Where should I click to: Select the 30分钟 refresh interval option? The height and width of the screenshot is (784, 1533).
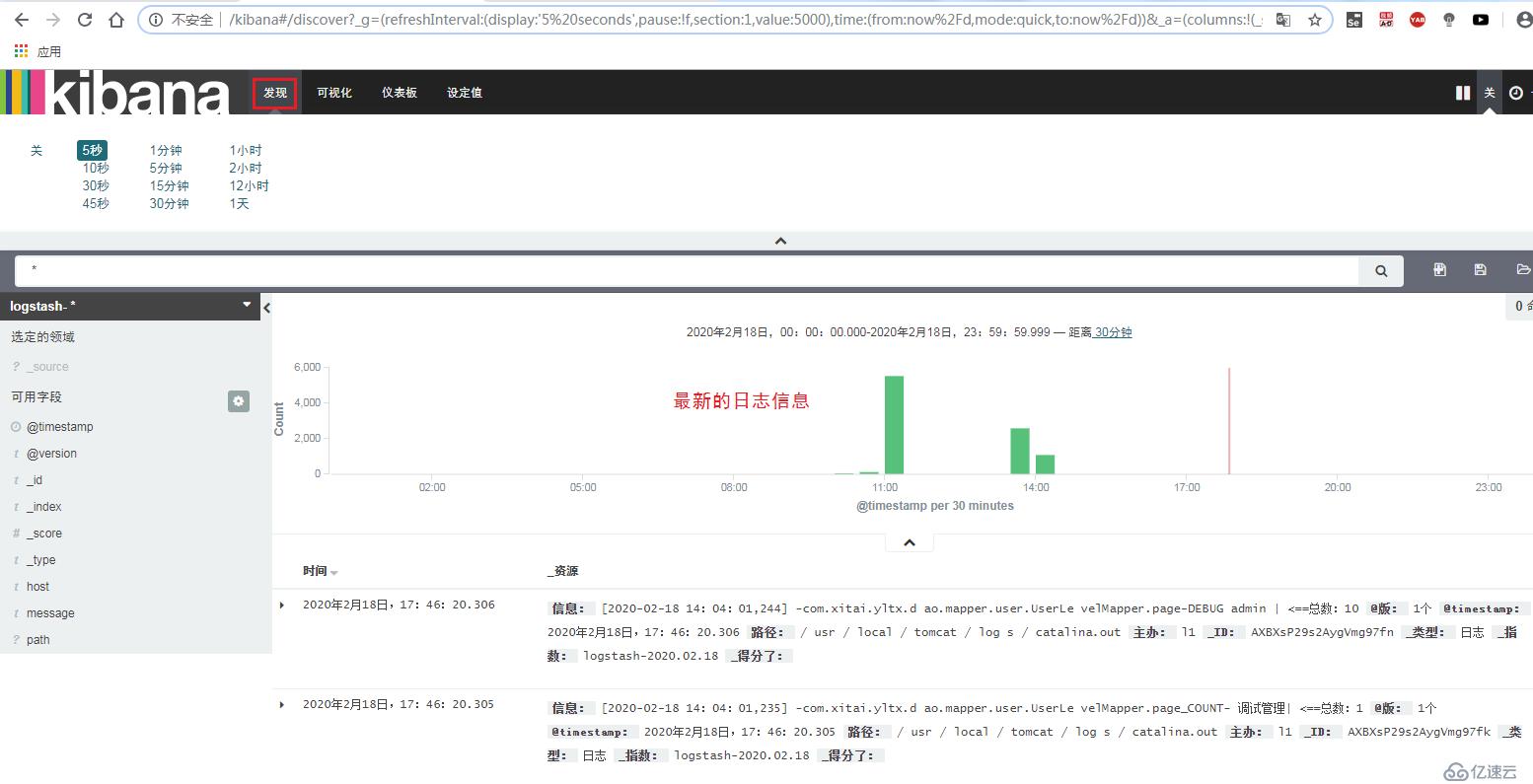coord(169,204)
